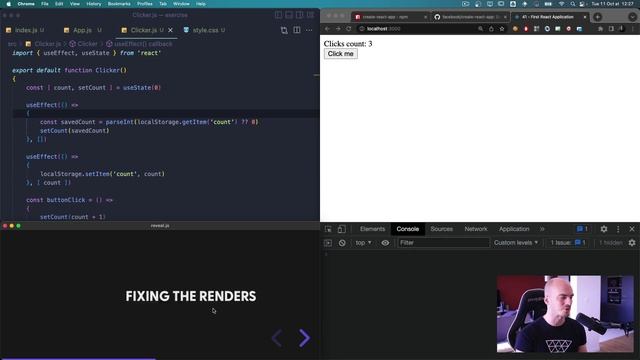This screenshot has width=640, height=360.
Task: Open the index.js editor tab
Action: coord(25,30)
